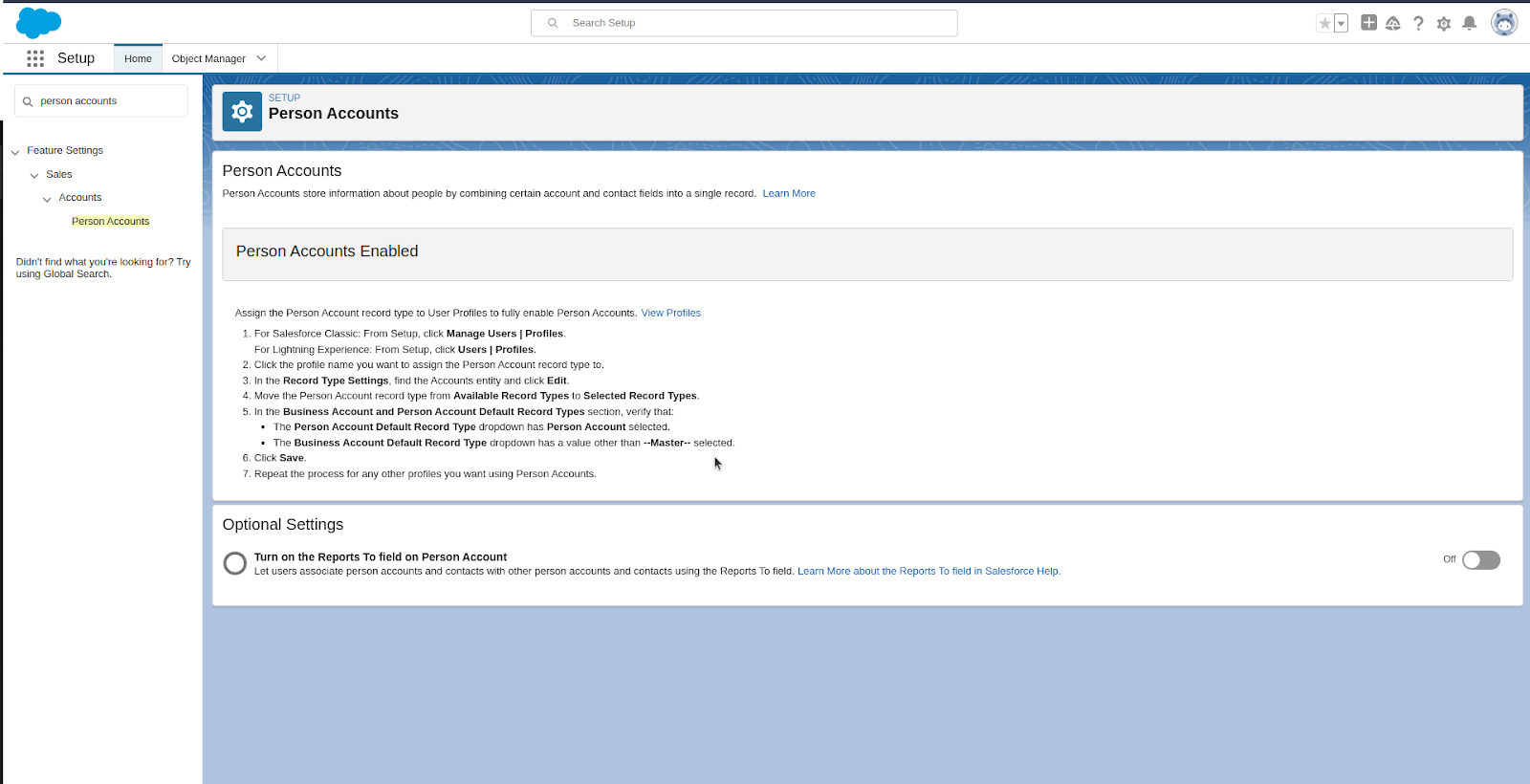Click the "Turn on the Reports To field" title
The width and height of the screenshot is (1530, 784).
click(381, 556)
